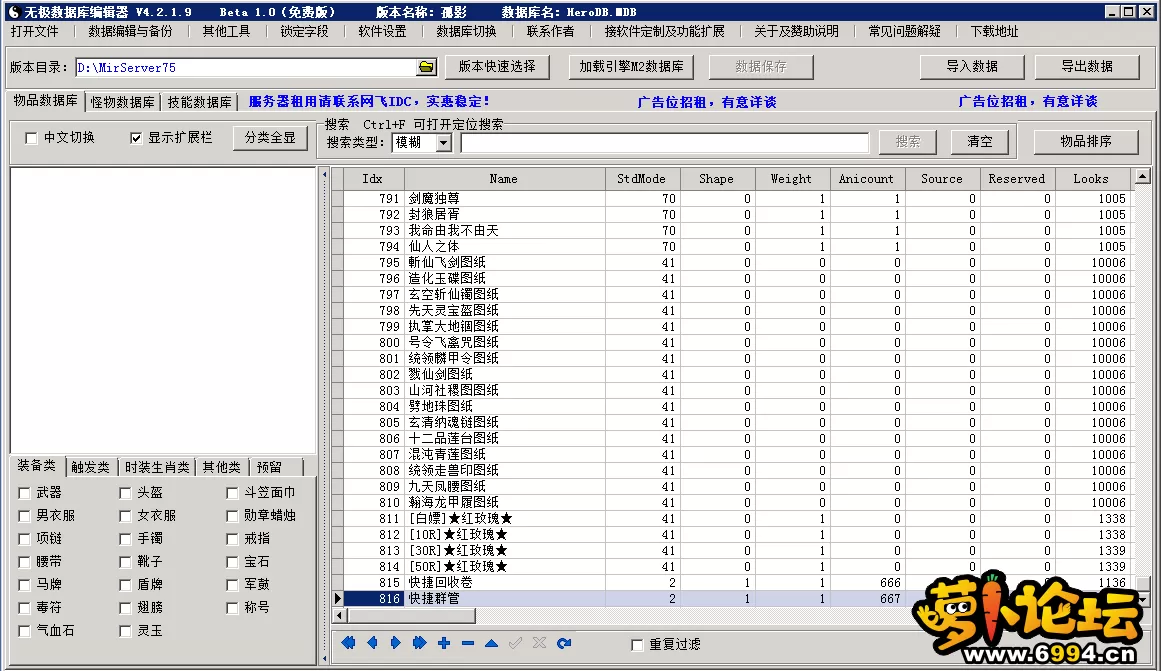
Task: Insert a new record with plus icon
Action: [444, 643]
